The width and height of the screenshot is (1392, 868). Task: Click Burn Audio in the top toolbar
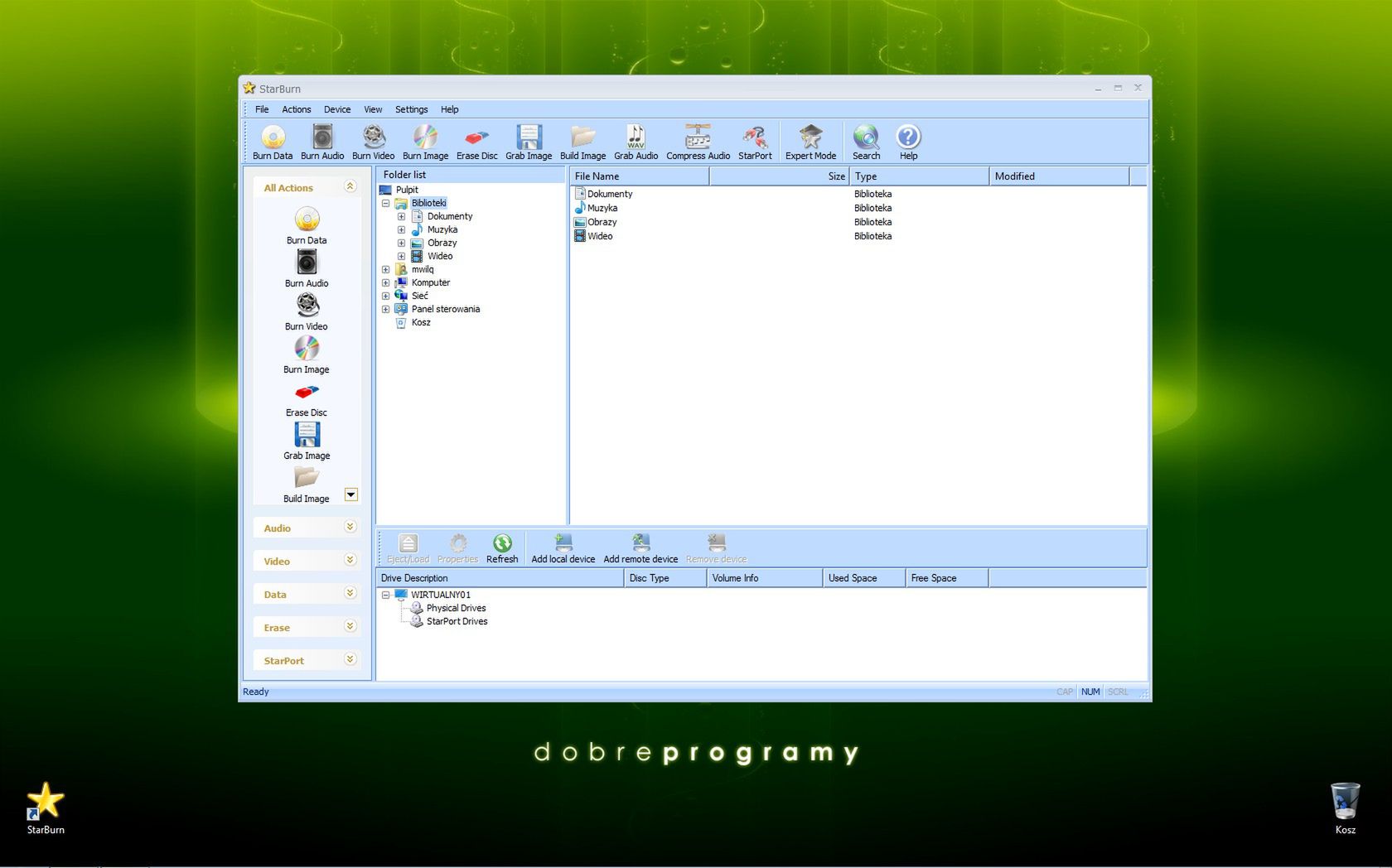click(322, 142)
